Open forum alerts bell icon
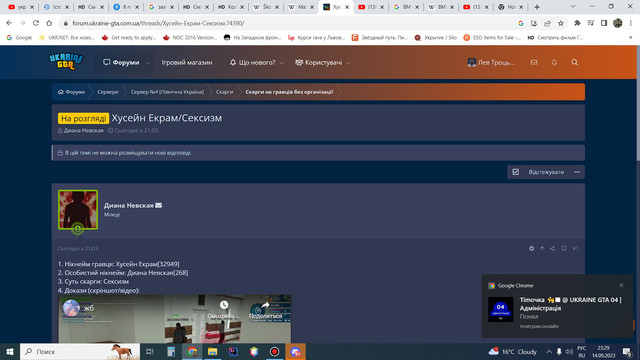The image size is (640, 360). (x=554, y=62)
